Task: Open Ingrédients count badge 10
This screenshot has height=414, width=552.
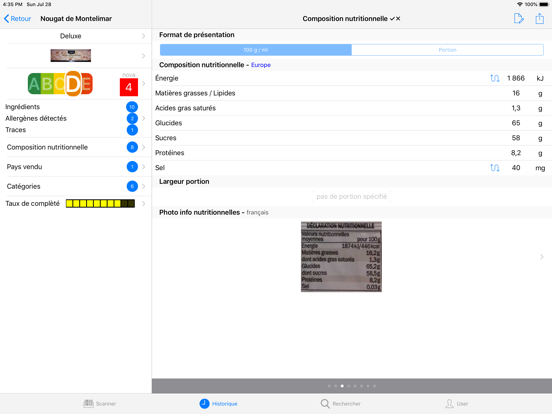Action: pos(132,107)
